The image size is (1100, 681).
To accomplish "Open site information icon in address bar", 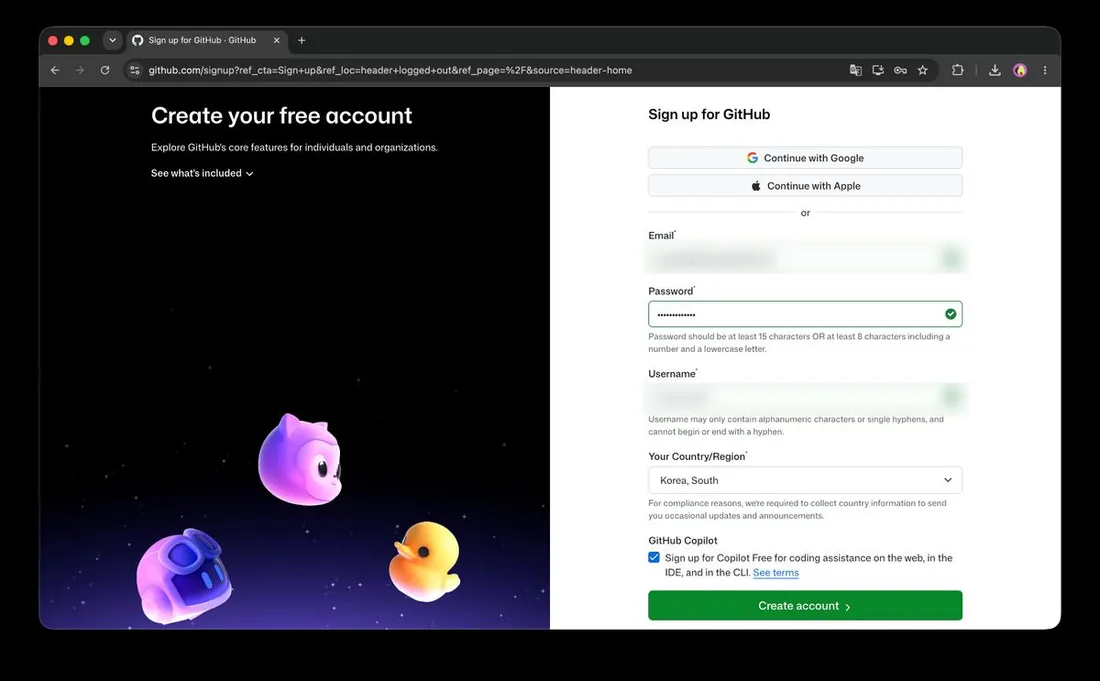I will pyautogui.click(x=135, y=70).
